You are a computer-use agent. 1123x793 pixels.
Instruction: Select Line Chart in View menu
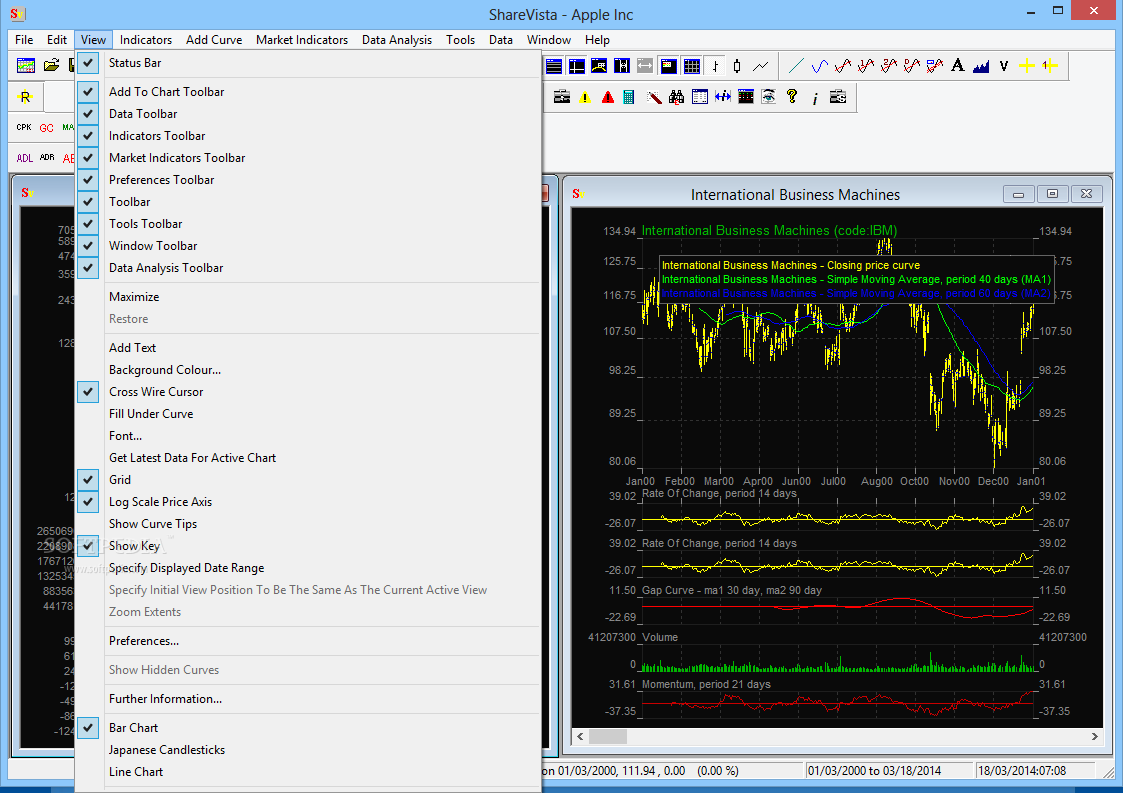(308, 772)
